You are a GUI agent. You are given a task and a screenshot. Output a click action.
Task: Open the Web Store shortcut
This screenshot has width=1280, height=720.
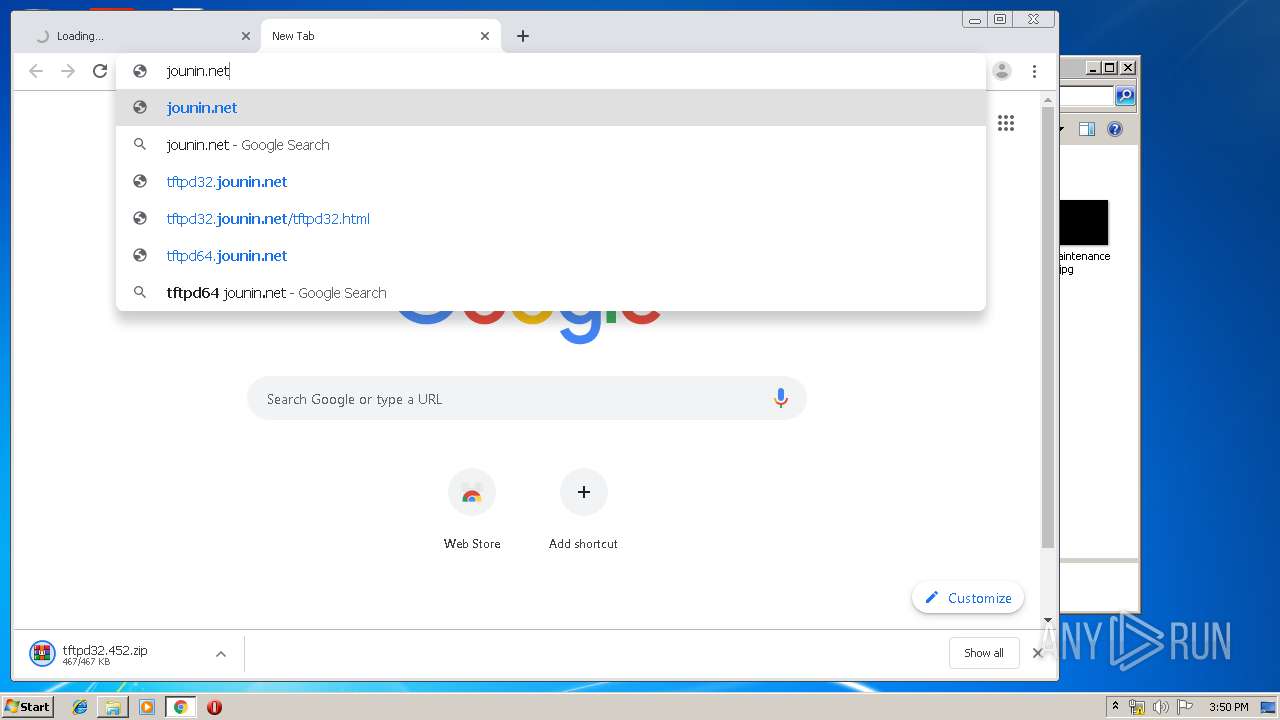click(x=472, y=509)
